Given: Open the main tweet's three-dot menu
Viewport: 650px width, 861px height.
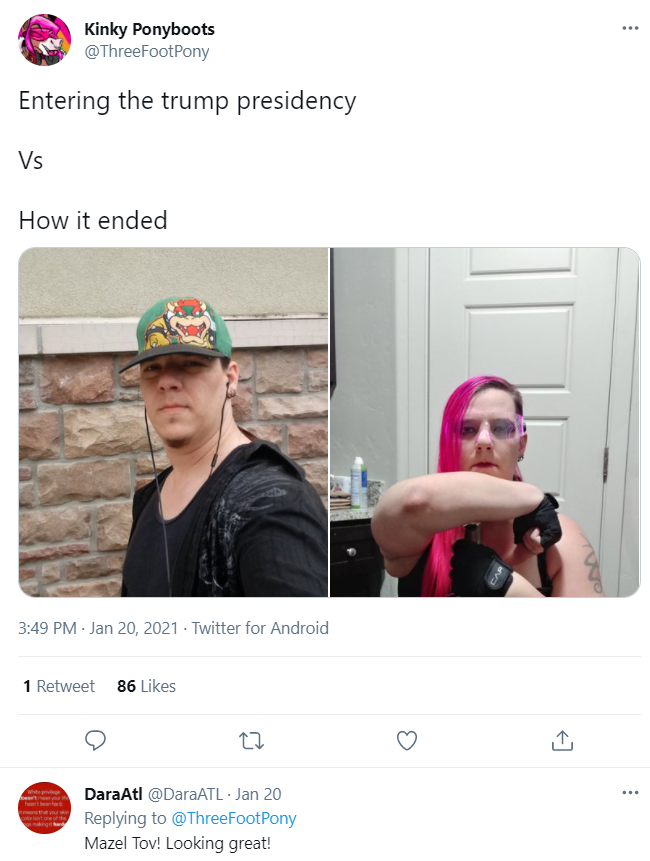Looking at the screenshot, I should (x=630, y=28).
